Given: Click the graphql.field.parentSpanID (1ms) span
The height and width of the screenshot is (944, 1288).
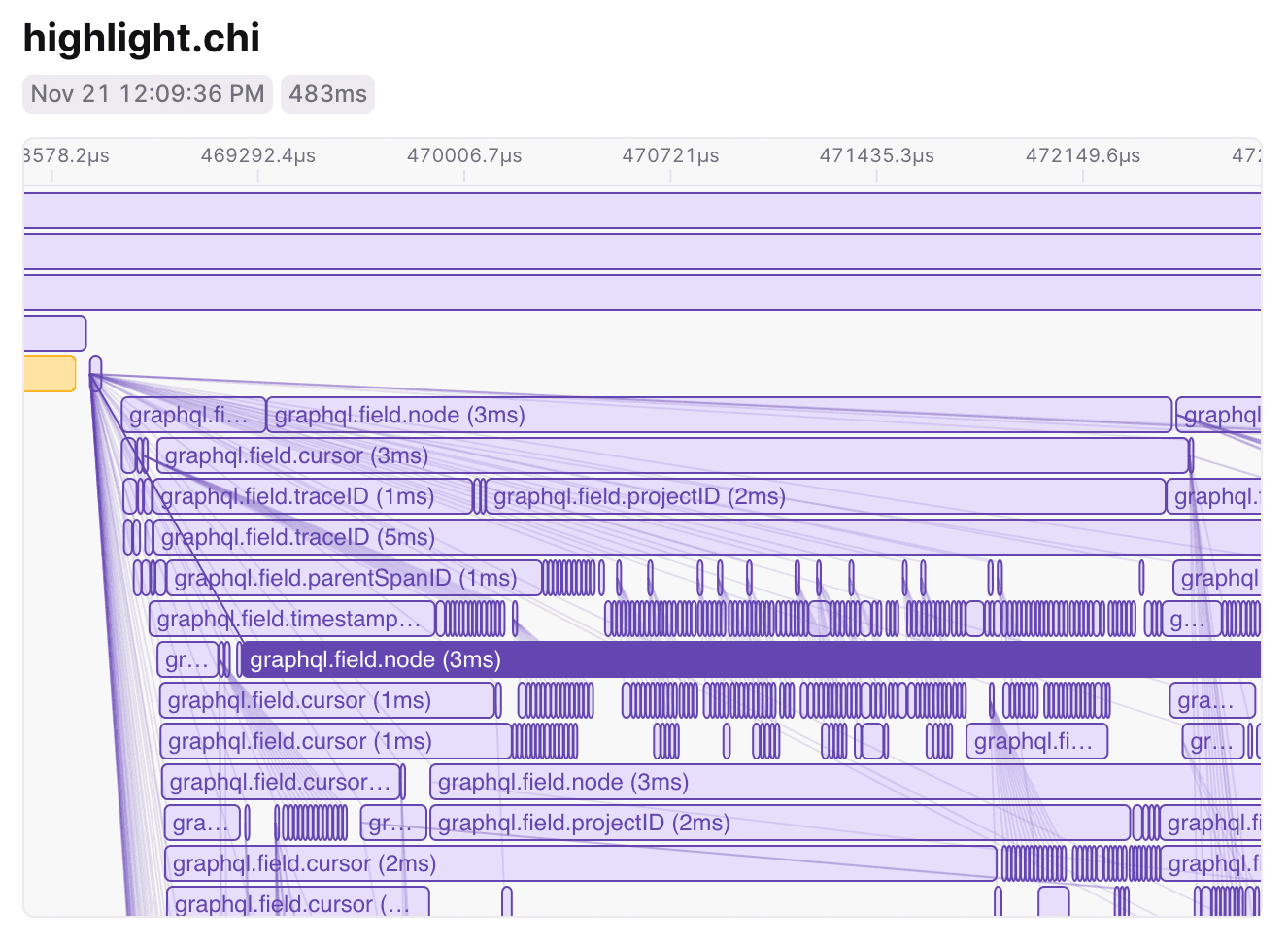Looking at the screenshot, I should (x=355, y=578).
